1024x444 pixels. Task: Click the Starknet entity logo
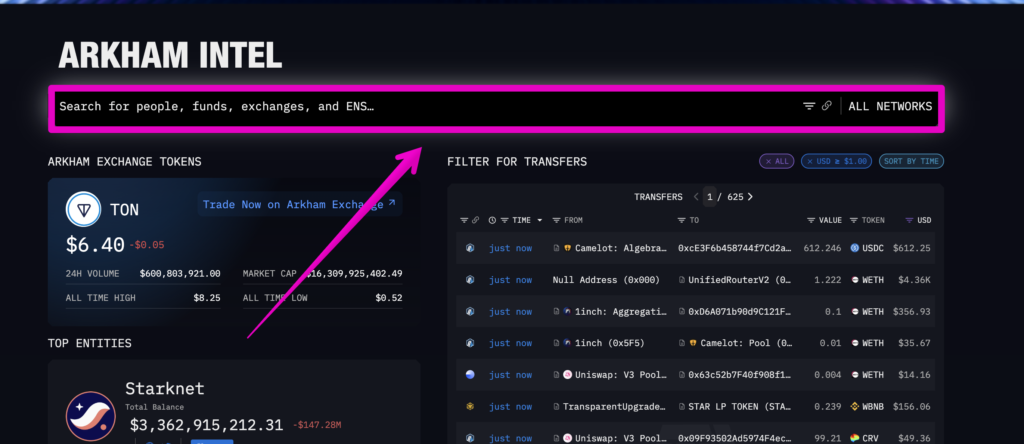pos(91,416)
